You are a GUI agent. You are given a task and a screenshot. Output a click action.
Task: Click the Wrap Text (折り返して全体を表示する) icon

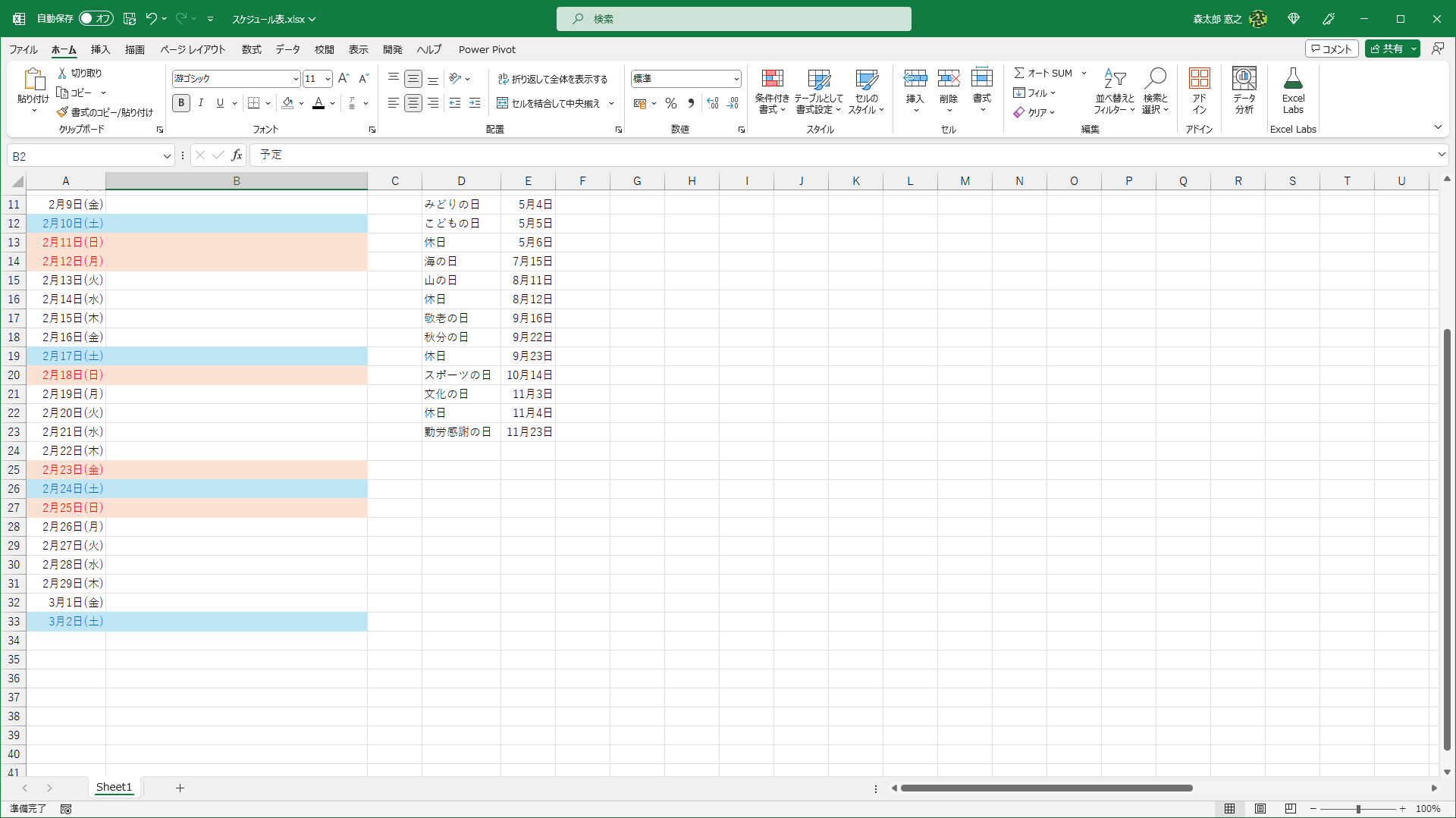503,79
